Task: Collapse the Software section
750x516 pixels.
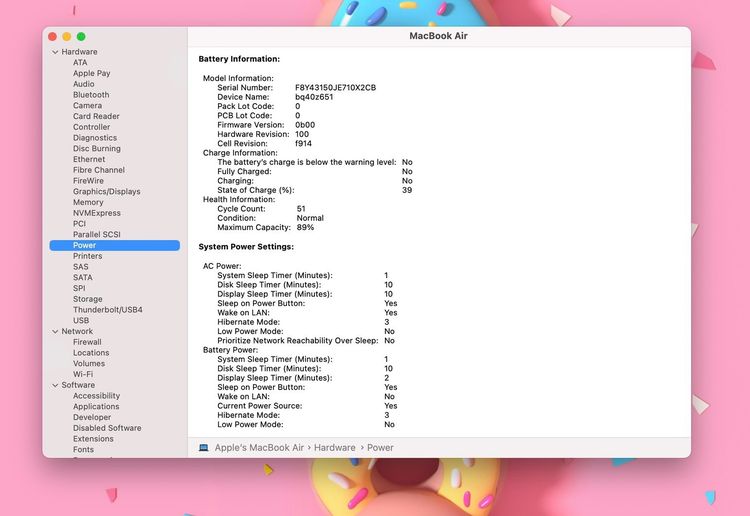Action: 55,385
